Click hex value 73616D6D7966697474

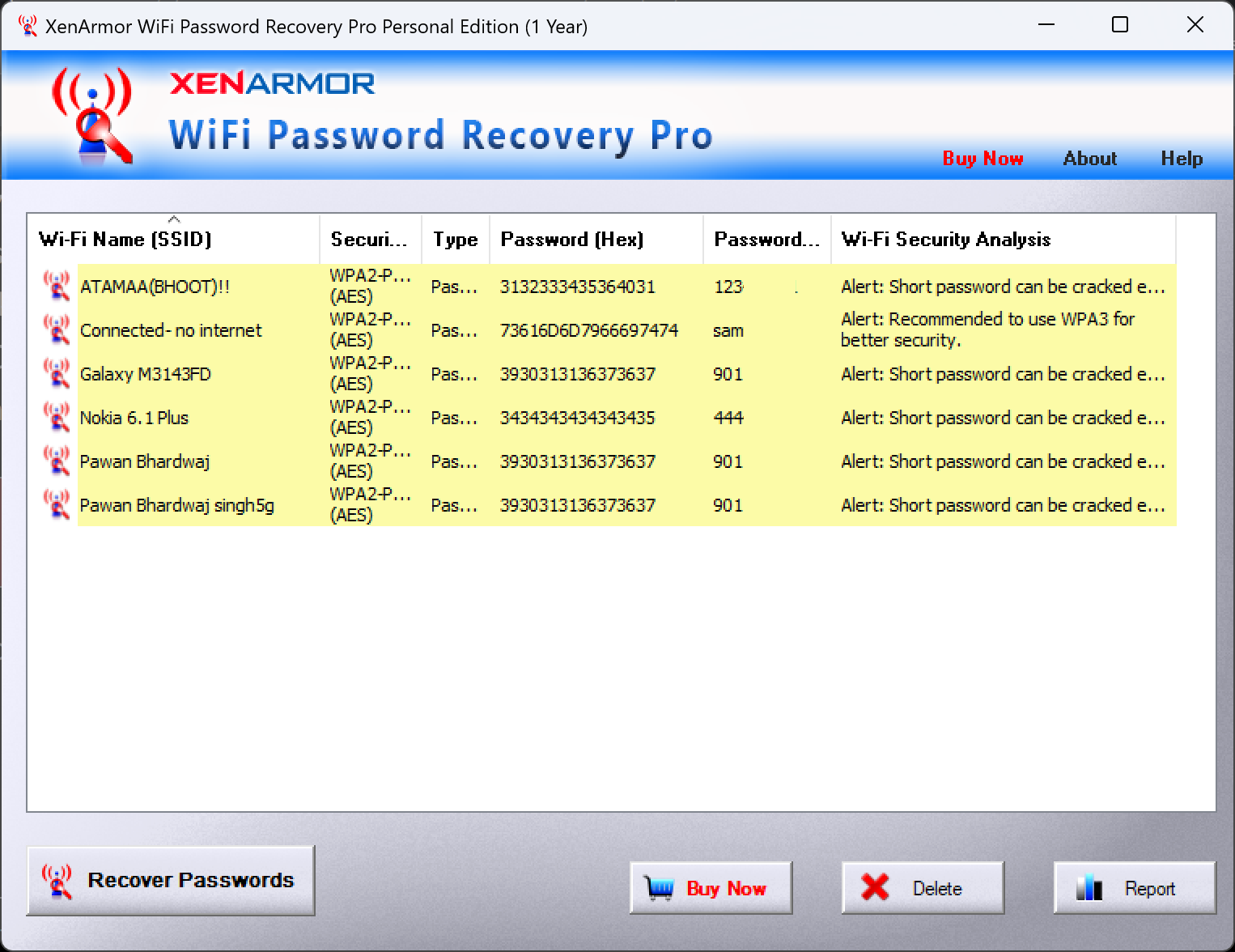click(x=589, y=330)
